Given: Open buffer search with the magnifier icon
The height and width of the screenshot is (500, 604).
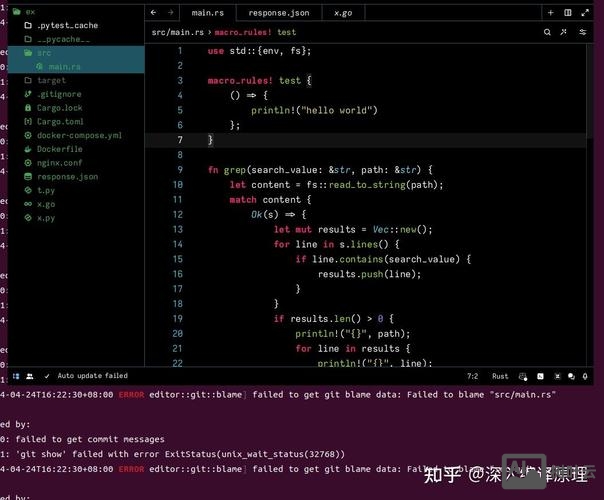Looking at the screenshot, I should [547, 32].
